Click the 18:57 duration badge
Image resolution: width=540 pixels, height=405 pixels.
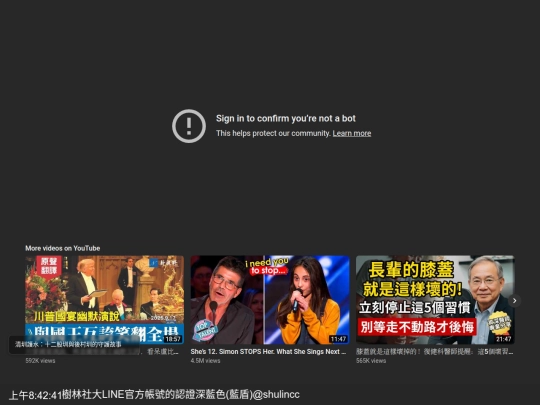click(173, 339)
